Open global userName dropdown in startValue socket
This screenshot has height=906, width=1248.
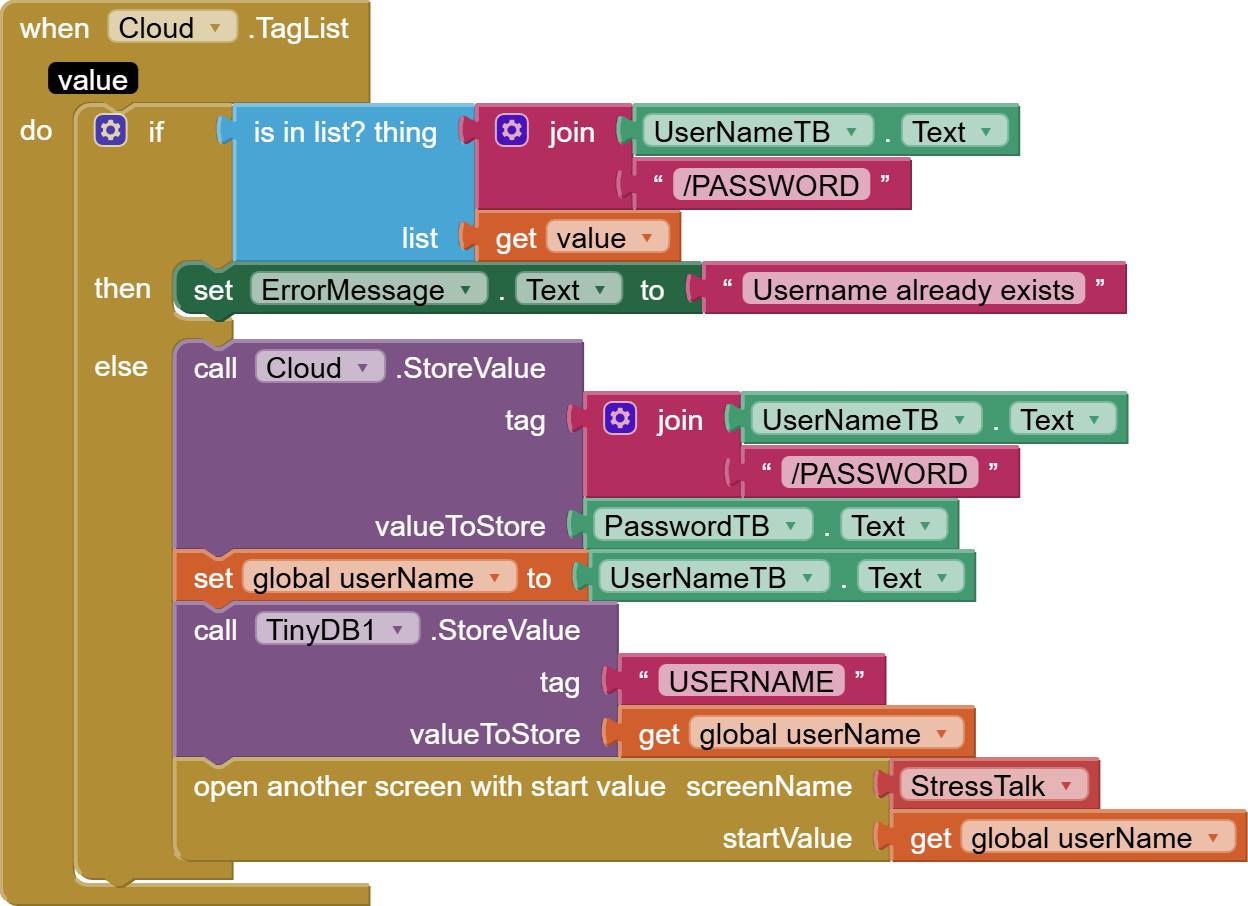pyautogui.click(x=1098, y=838)
